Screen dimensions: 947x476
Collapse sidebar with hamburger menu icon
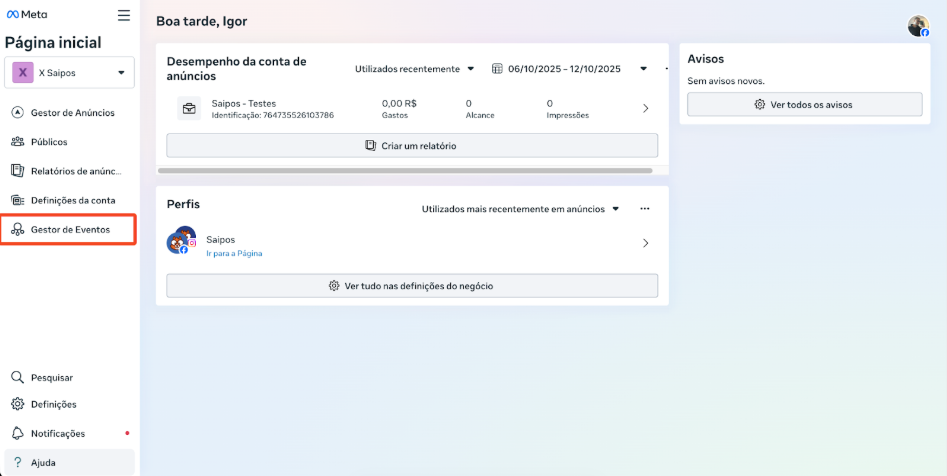[124, 15]
